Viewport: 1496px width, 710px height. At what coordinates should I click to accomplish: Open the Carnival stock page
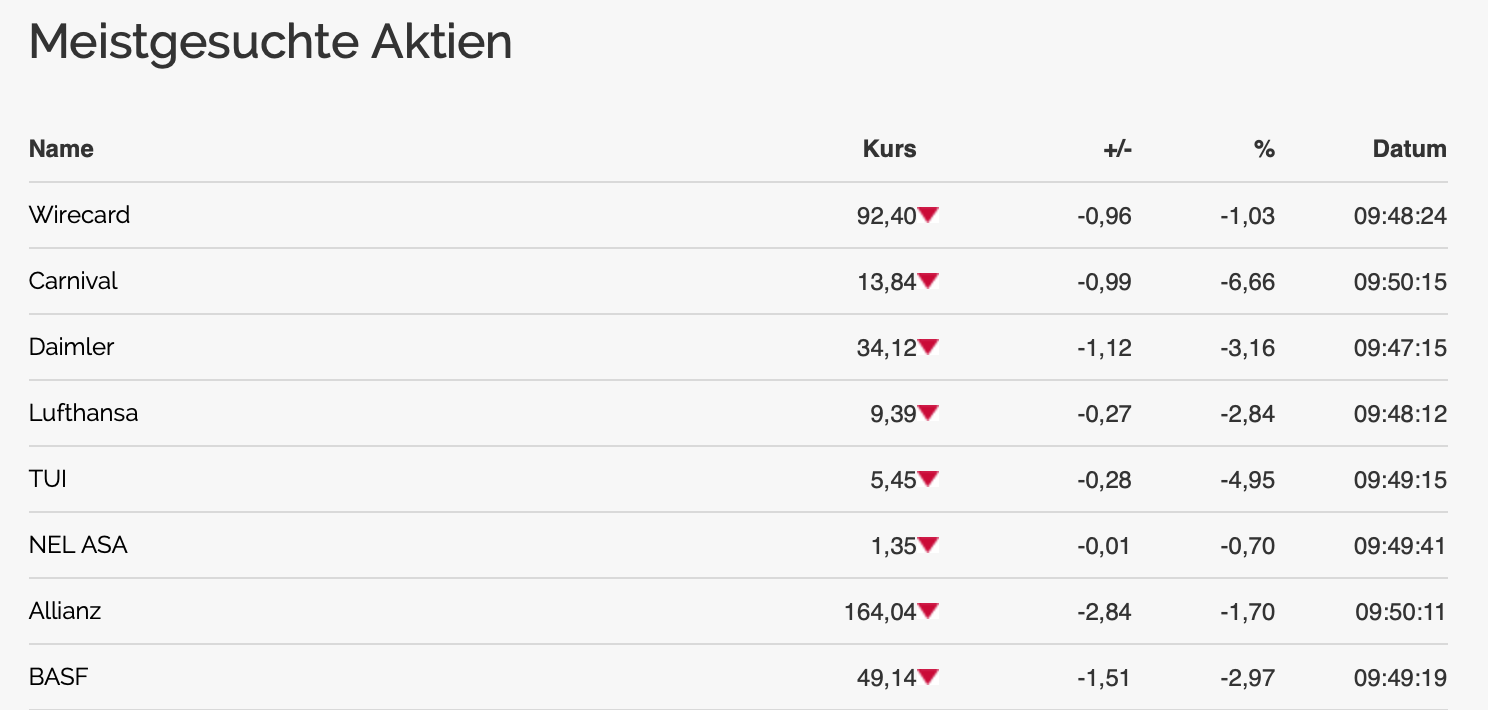coord(73,281)
